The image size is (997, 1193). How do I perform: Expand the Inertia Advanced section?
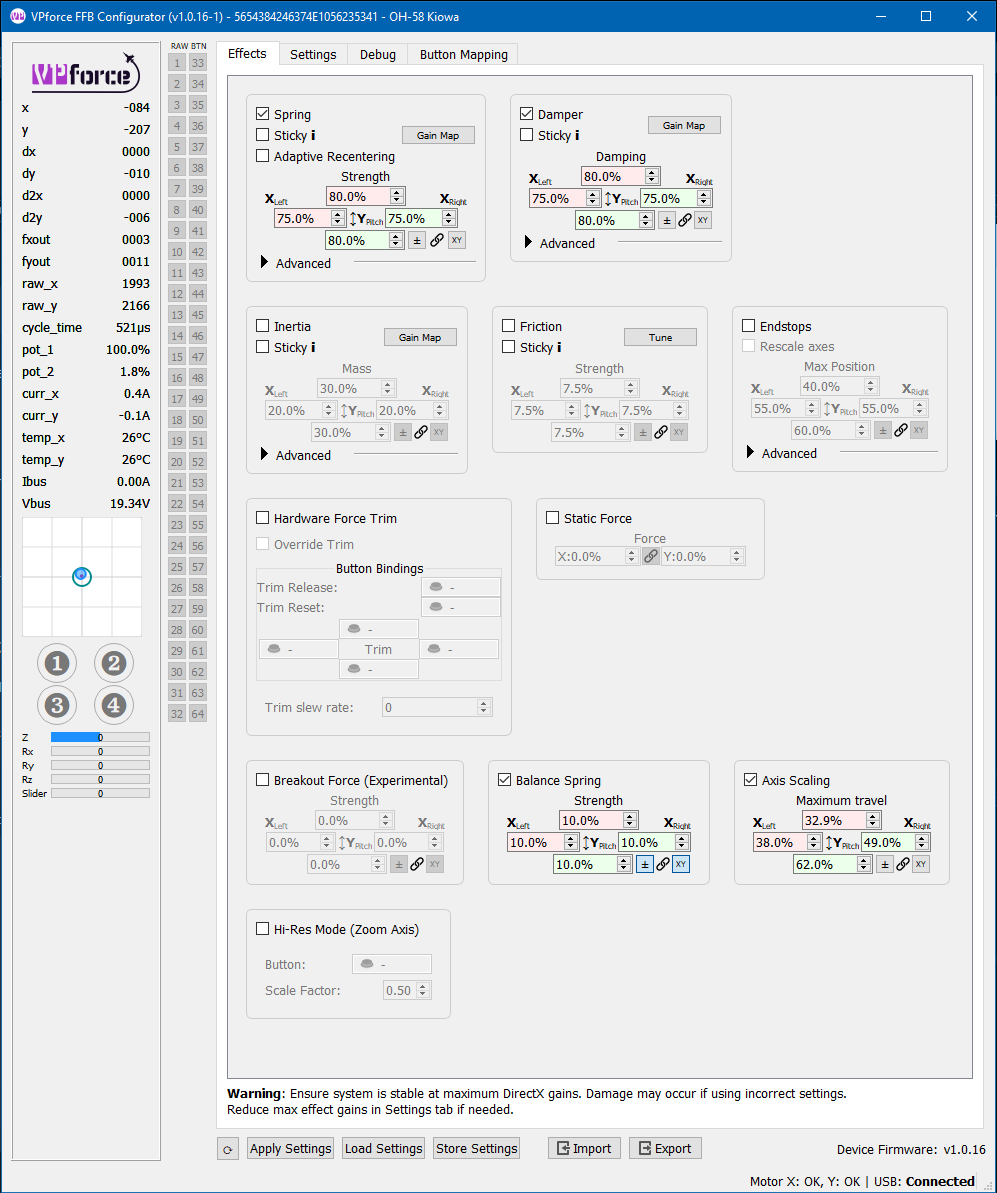(x=265, y=454)
